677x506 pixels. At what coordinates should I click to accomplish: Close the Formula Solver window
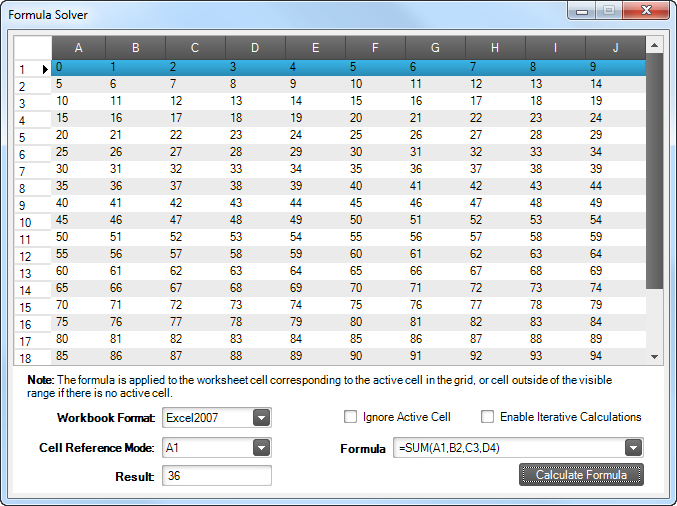pos(646,11)
